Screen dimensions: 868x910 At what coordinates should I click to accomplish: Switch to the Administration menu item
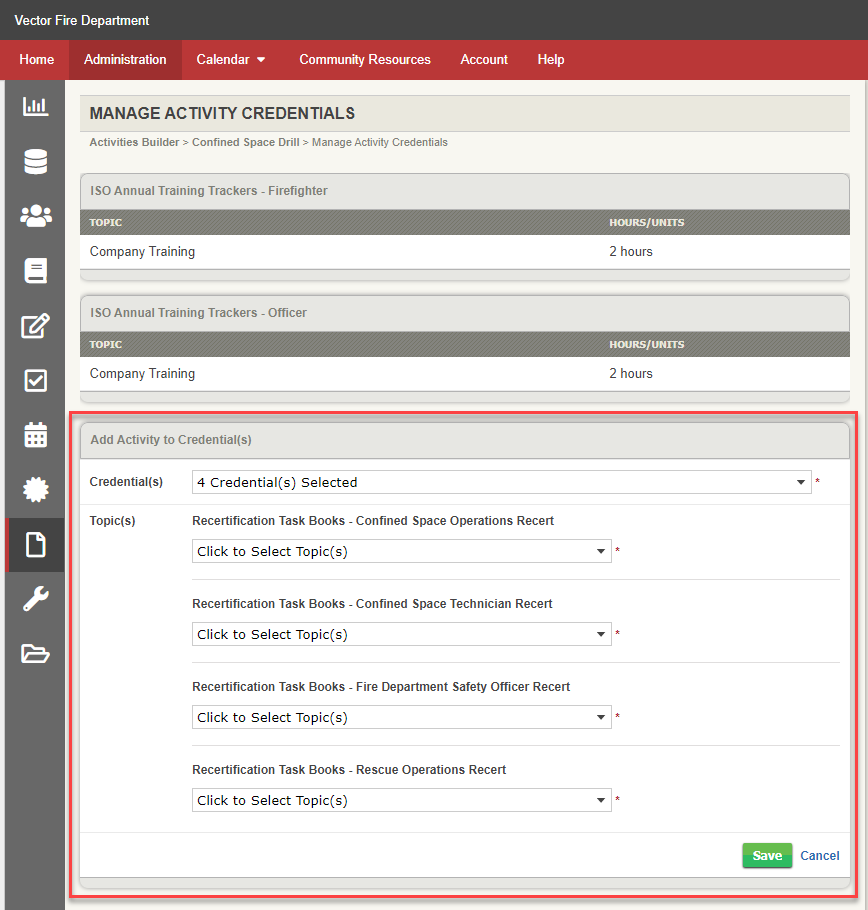pos(124,59)
